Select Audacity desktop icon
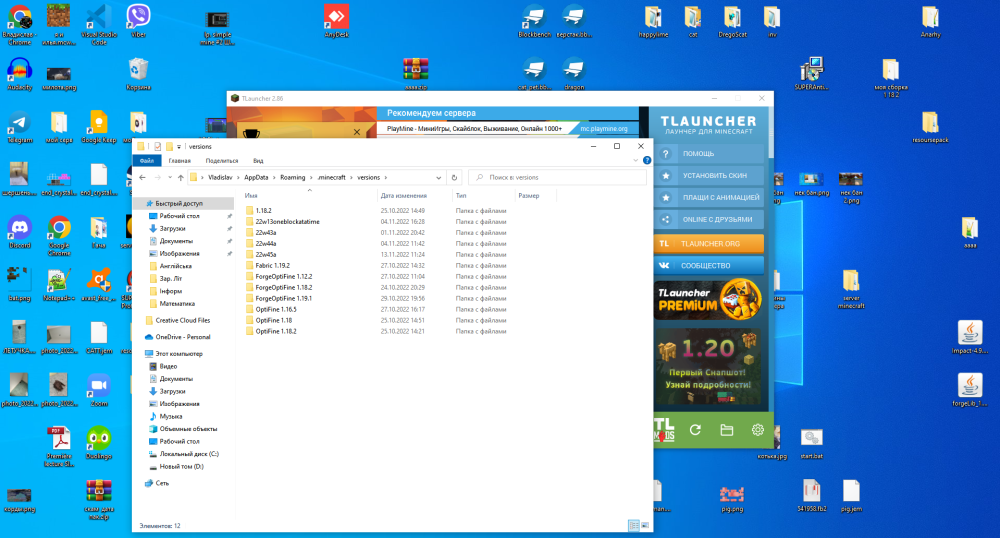Viewport: 1000px width, 538px height. coord(20,74)
